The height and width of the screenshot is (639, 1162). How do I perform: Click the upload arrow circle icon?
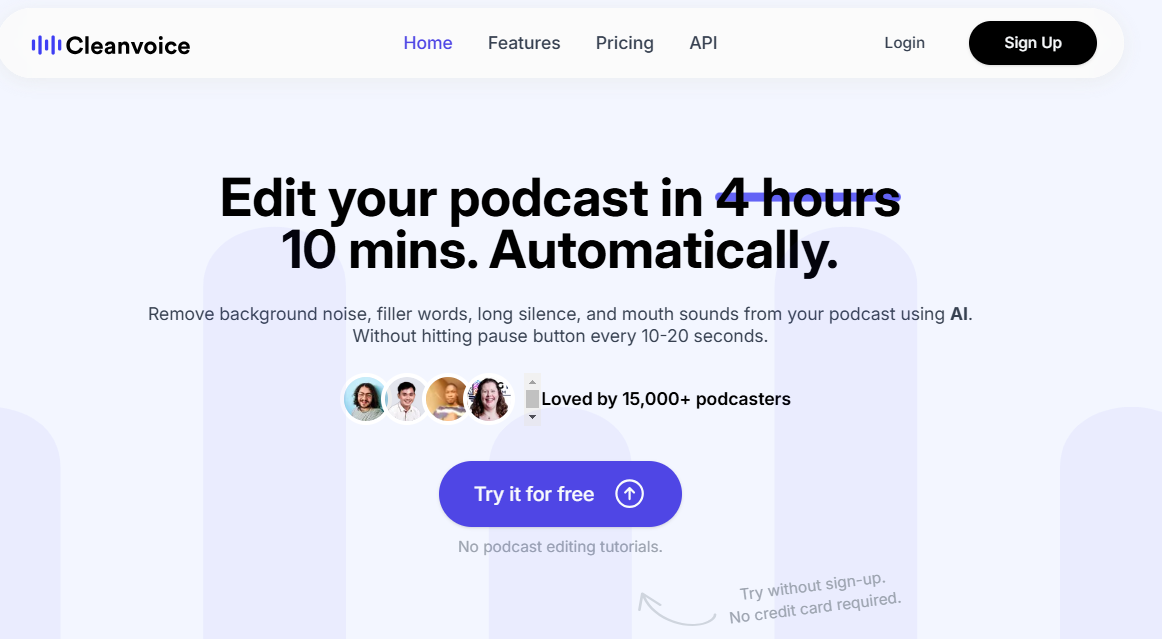point(629,494)
